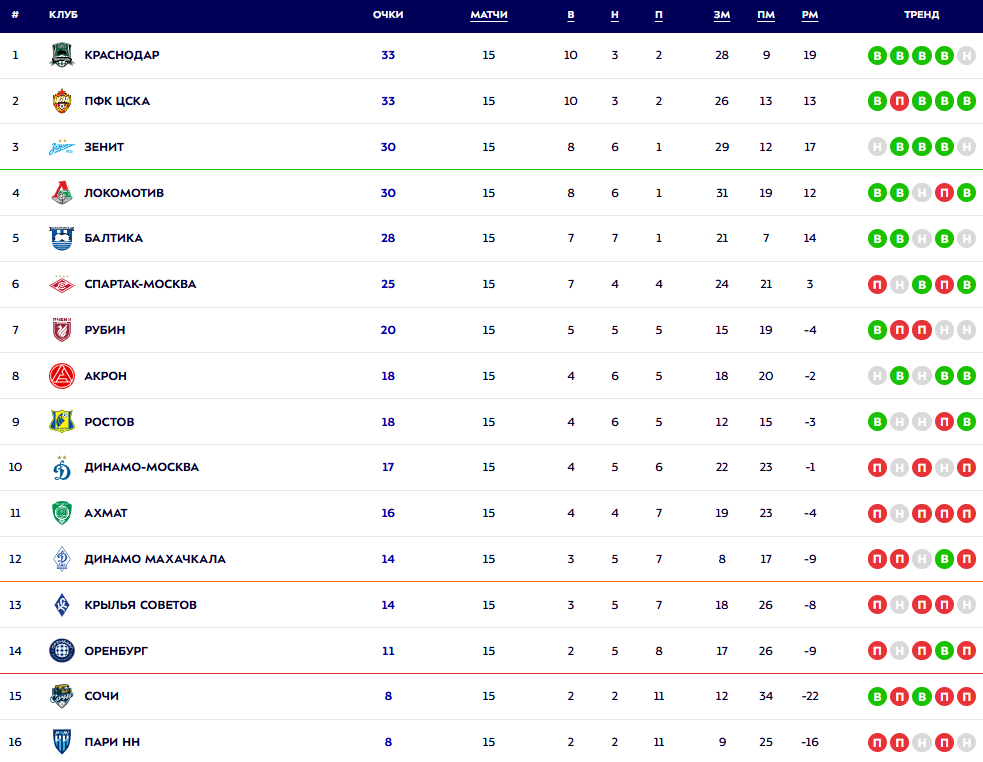Click the Ростов yellow club crest
The image size is (983, 762).
tap(62, 422)
